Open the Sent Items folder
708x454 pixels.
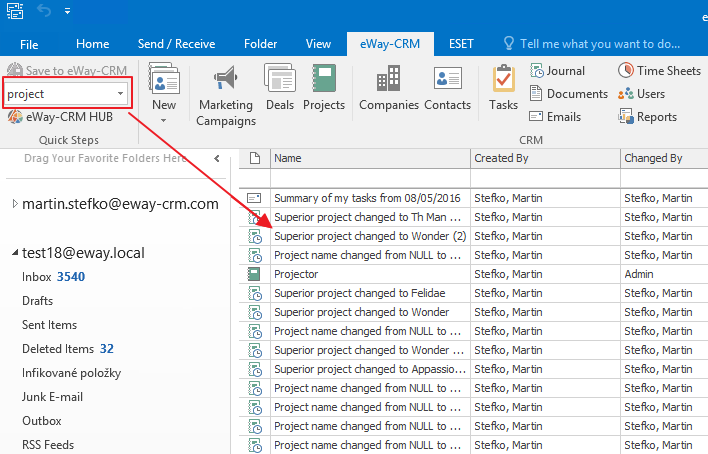pyautogui.click(x=49, y=325)
